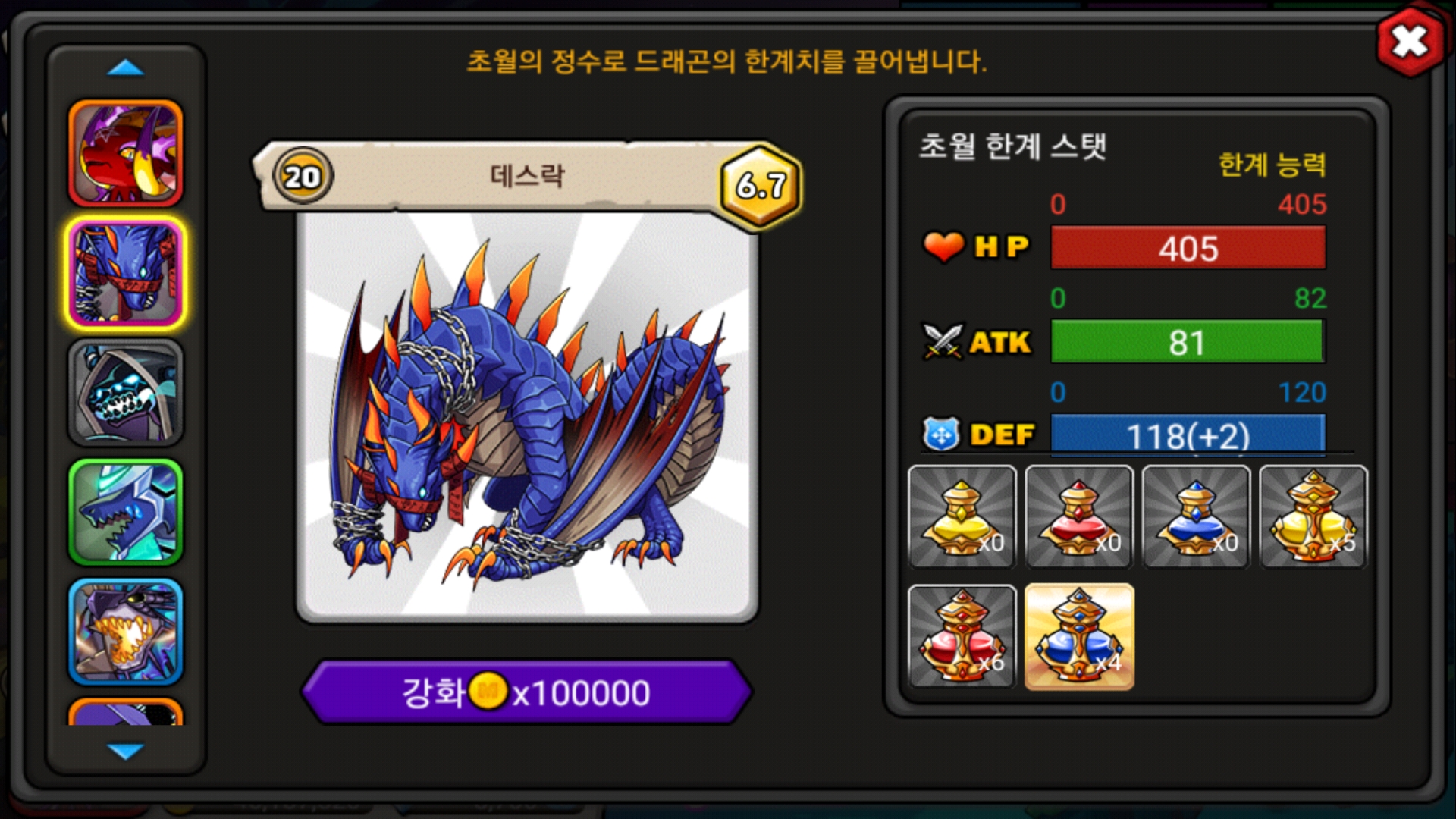This screenshot has height=819, width=1456.
Task: Pick the green-framed armored dragon portrait
Action: pyautogui.click(x=126, y=512)
